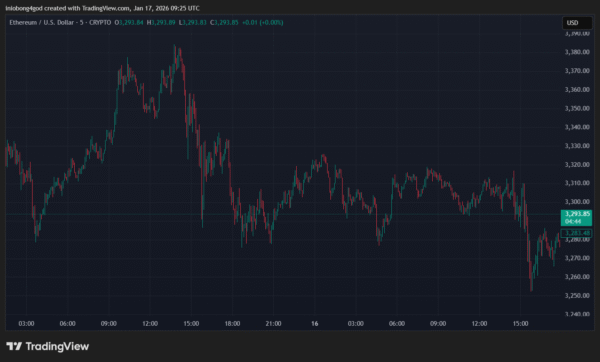600x362 pixels.
Task: Click the high value H3,293.89
Action: point(161,23)
